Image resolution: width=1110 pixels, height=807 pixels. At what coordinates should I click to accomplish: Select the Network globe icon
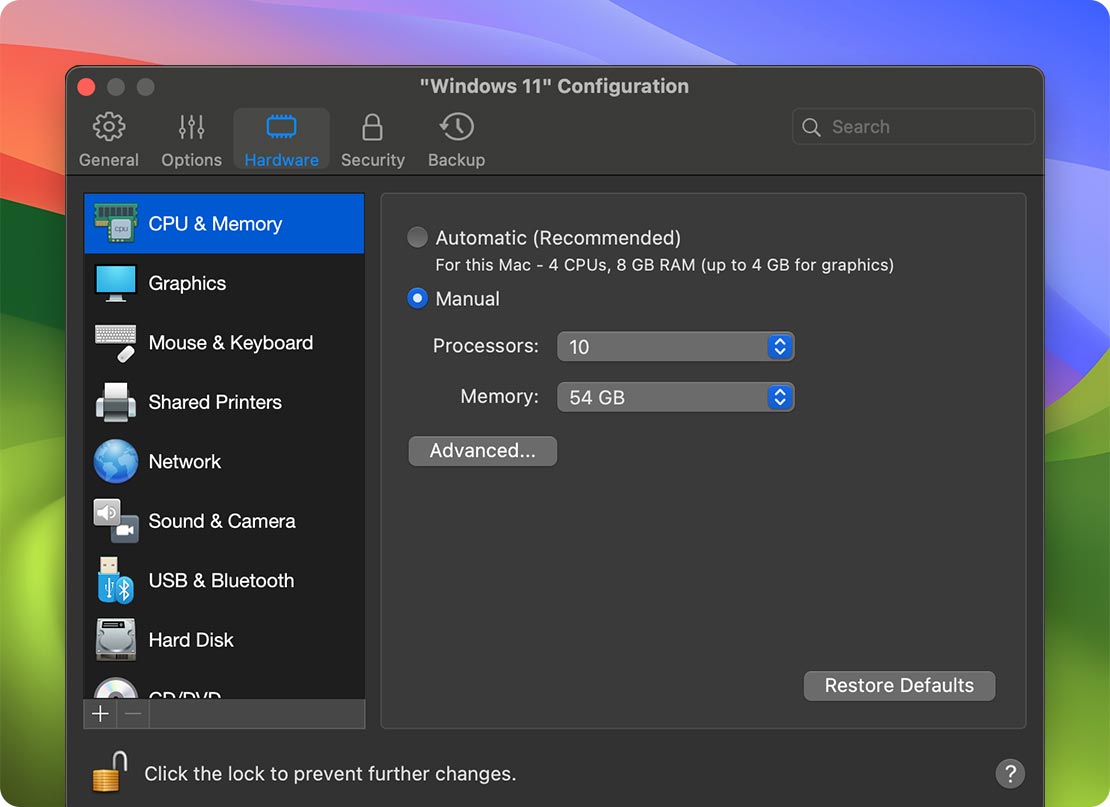pyautogui.click(x=115, y=461)
